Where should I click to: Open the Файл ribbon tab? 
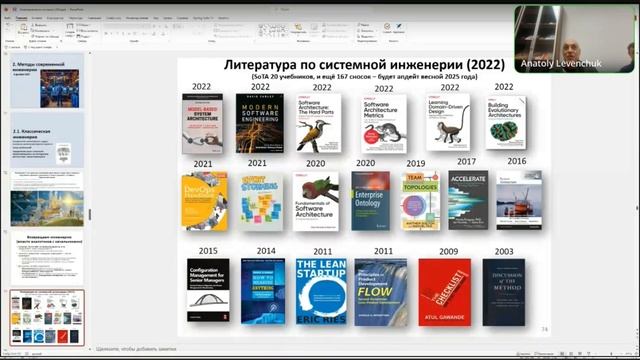point(7,18)
